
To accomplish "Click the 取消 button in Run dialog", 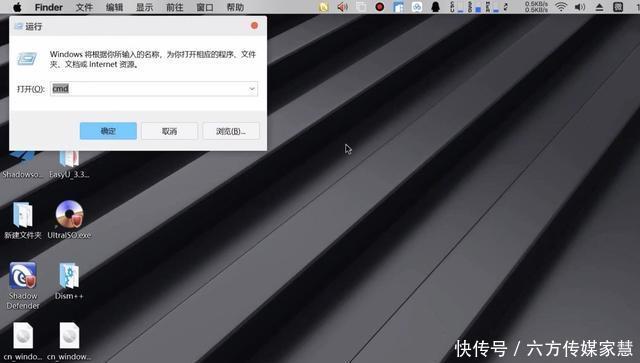I will 169,131.
